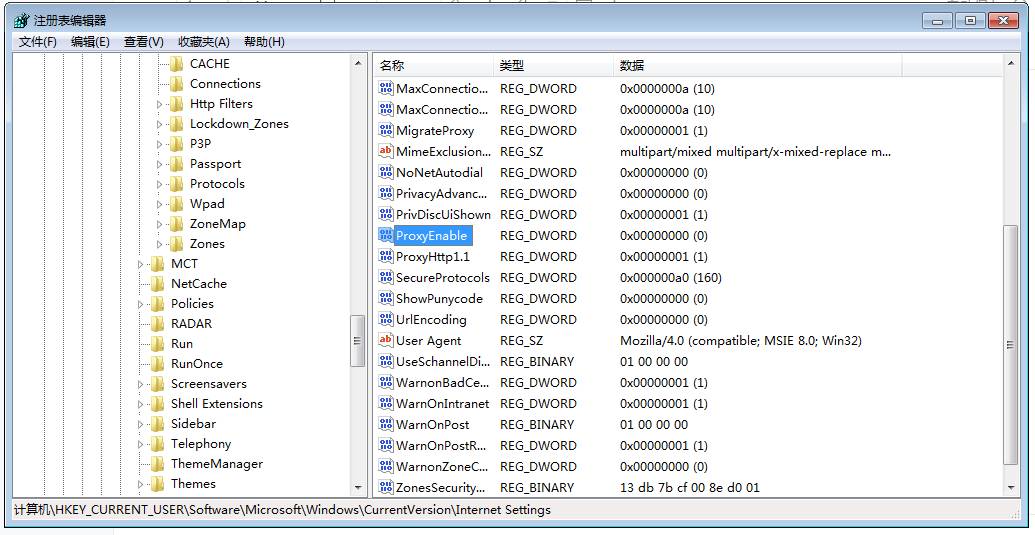Expand the P3P key

(160, 144)
